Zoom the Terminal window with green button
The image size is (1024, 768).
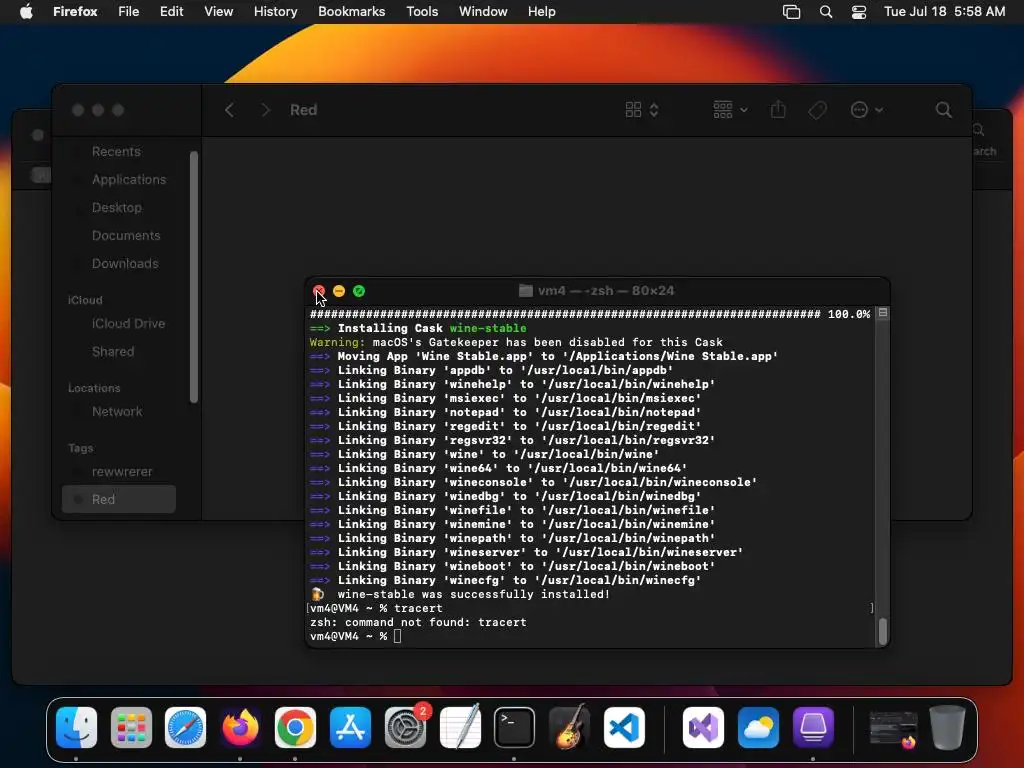tap(359, 291)
